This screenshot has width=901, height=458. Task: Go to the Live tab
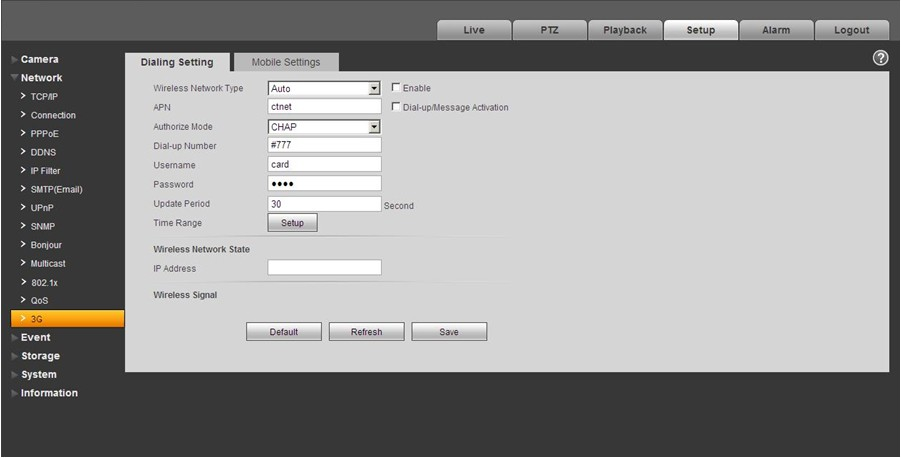[x=473, y=30]
